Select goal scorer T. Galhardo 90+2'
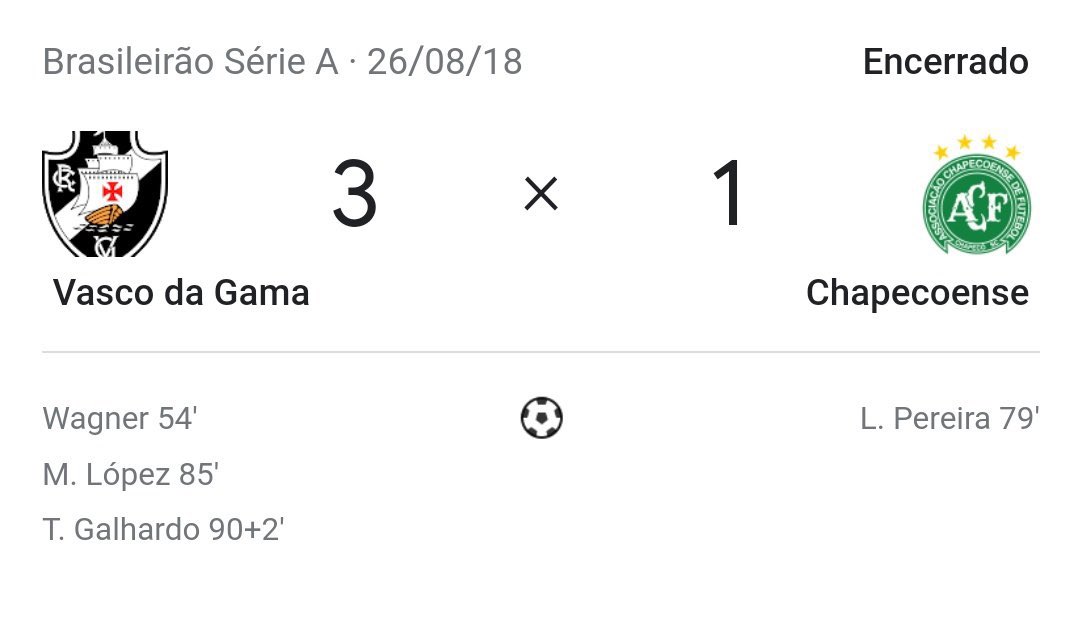 click(x=164, y=529)
